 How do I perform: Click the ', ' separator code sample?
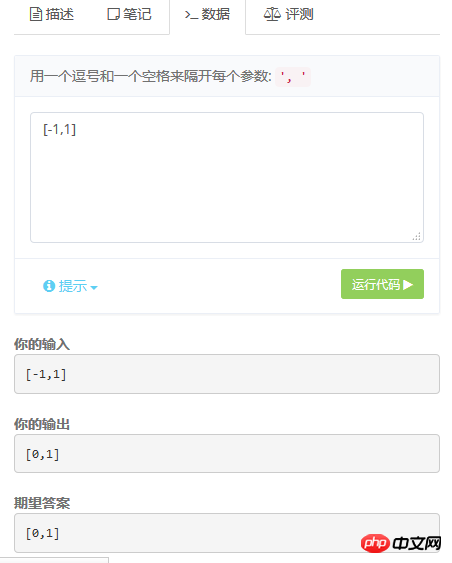293,77
